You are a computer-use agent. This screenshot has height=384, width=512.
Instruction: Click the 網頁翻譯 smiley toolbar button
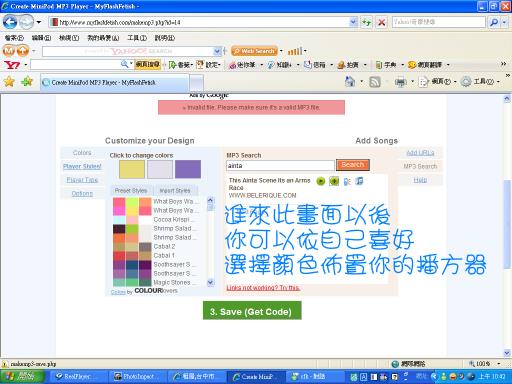pyautogui.click(x=425, y=65)
